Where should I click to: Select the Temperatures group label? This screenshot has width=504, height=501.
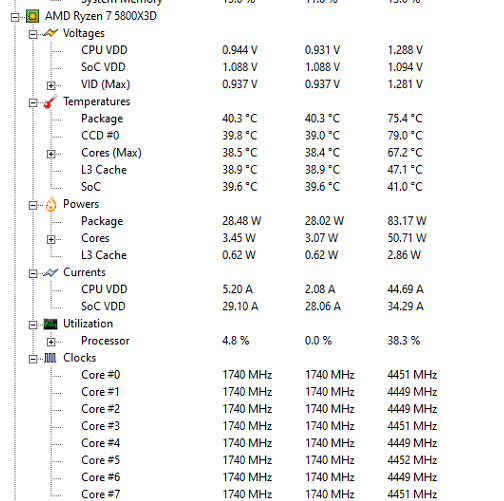pos(97,101)
